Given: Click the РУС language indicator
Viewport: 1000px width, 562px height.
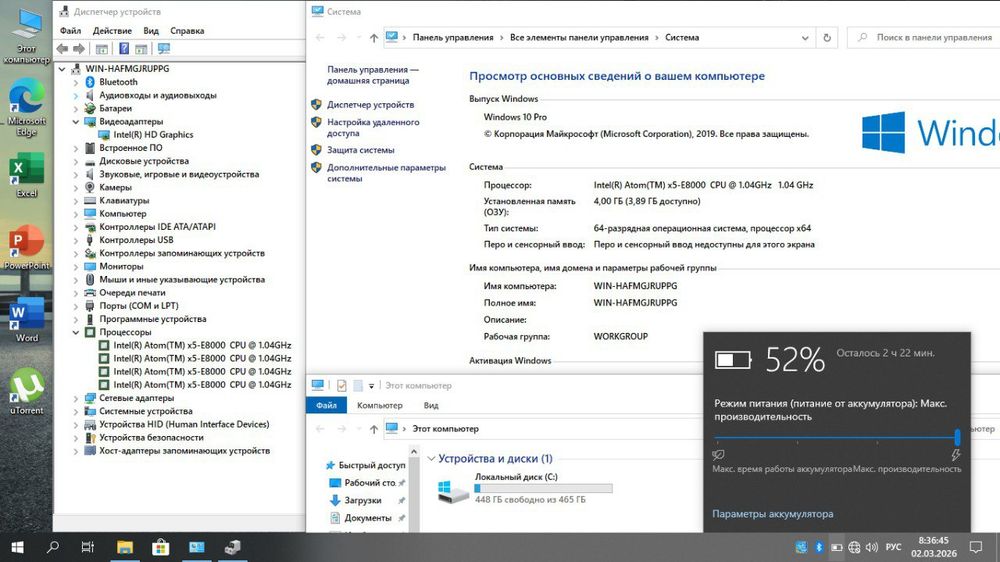Looking at the screenshot, I should click(893, 547).
